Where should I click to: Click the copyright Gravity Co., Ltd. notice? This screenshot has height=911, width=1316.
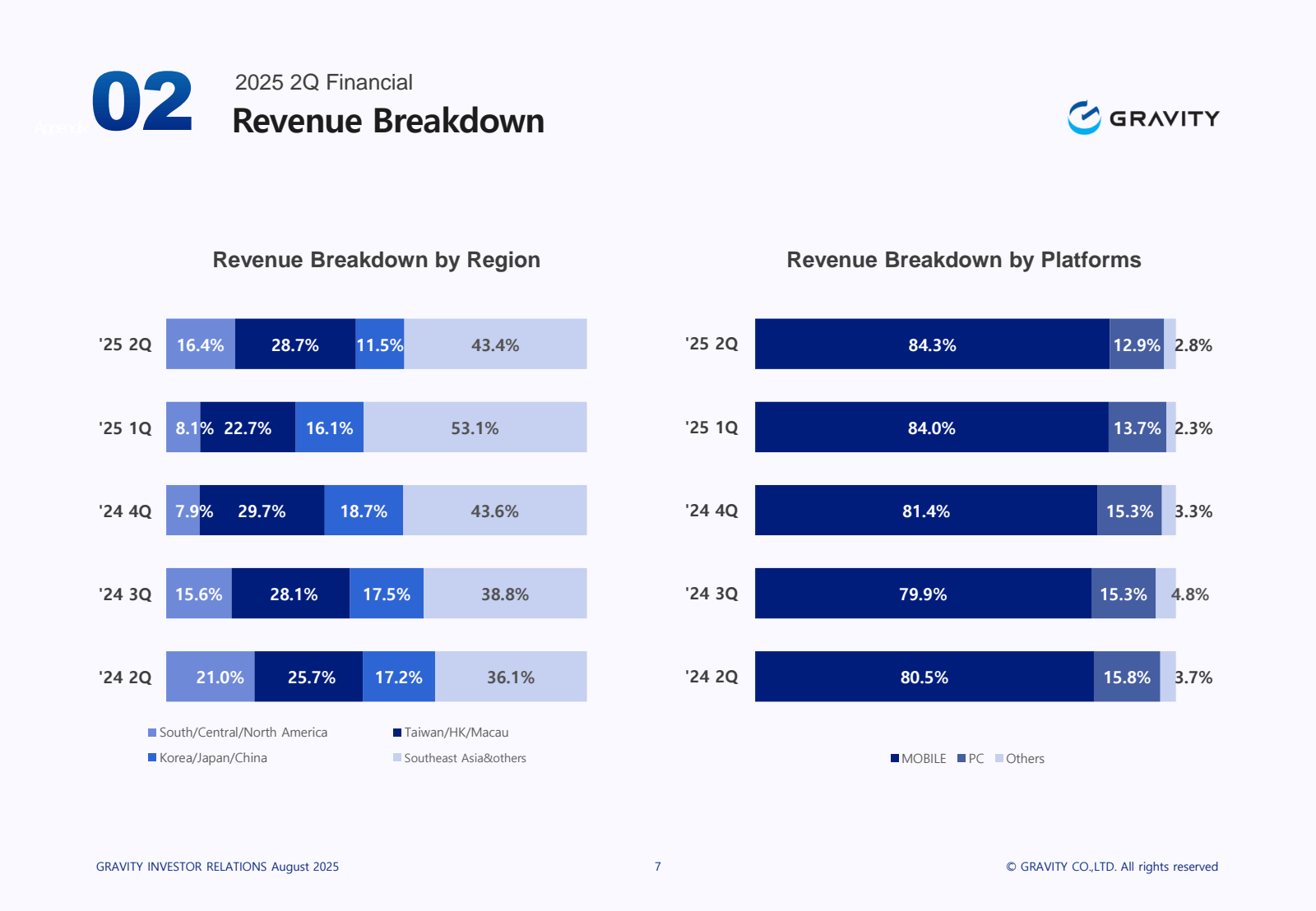(x=1112, y=867)
